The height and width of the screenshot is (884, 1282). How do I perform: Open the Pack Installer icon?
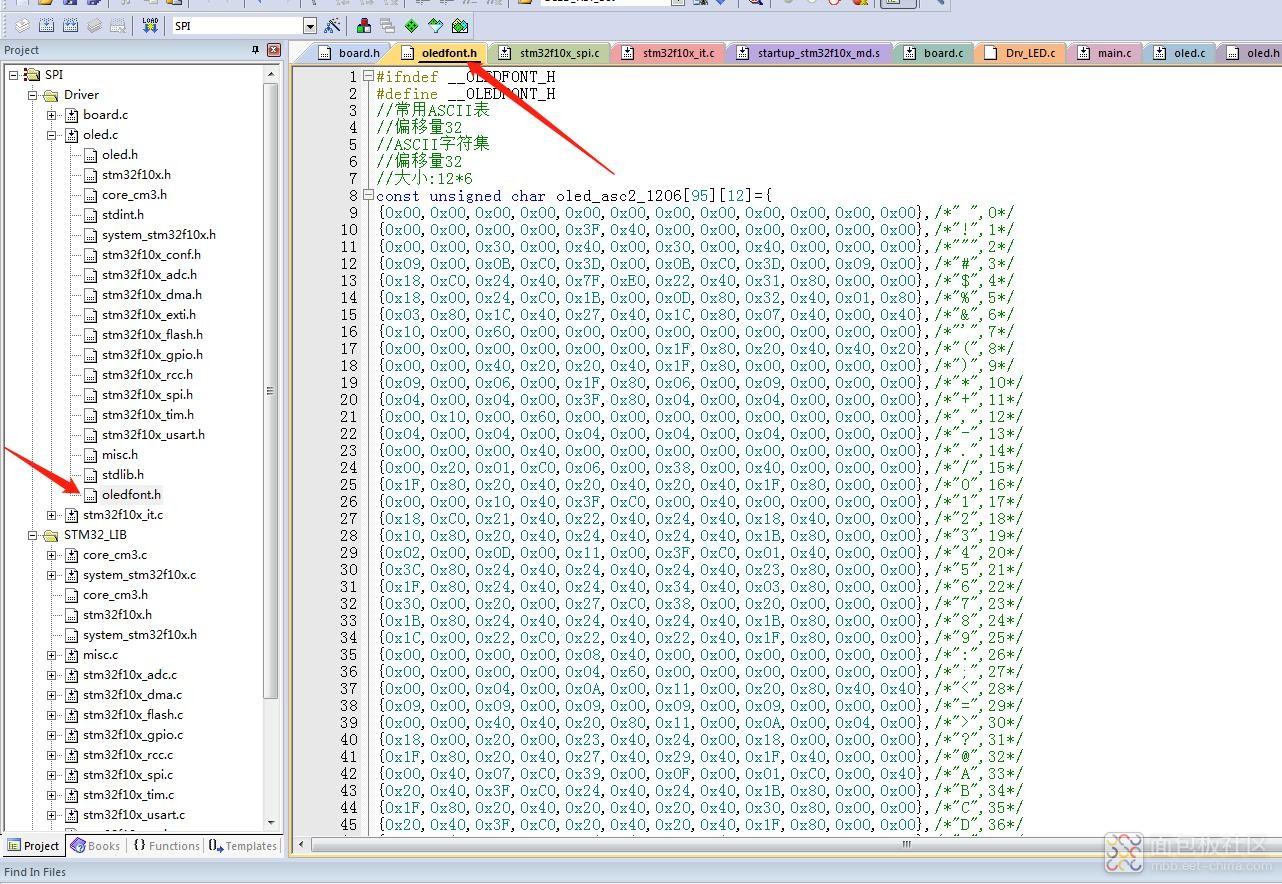point(459,25)
